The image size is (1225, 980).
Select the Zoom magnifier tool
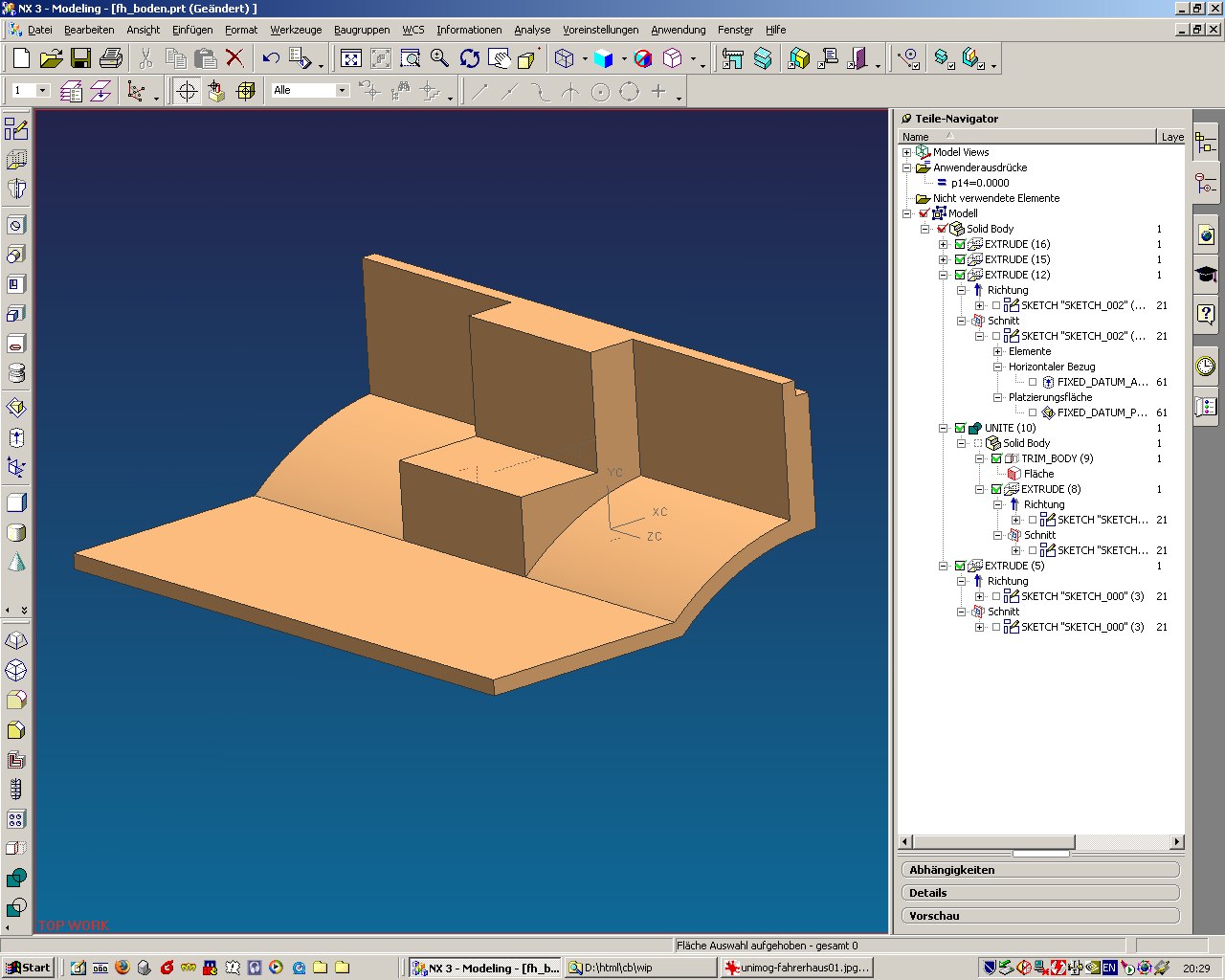[x=439, y=58]
